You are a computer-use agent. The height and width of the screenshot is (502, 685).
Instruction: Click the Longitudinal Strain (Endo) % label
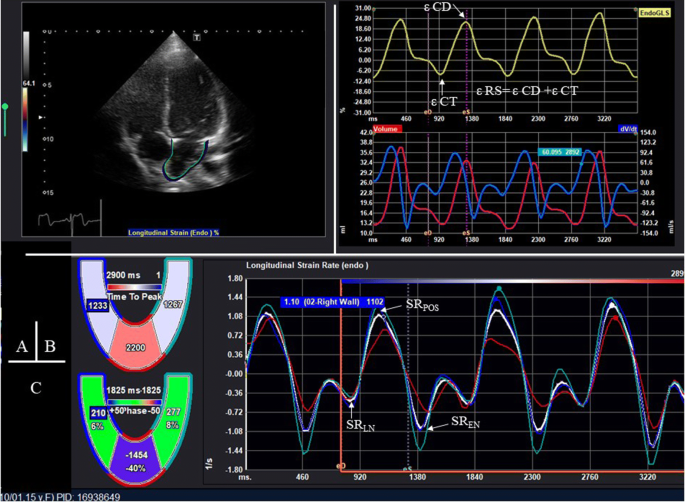tap(174, 232)
